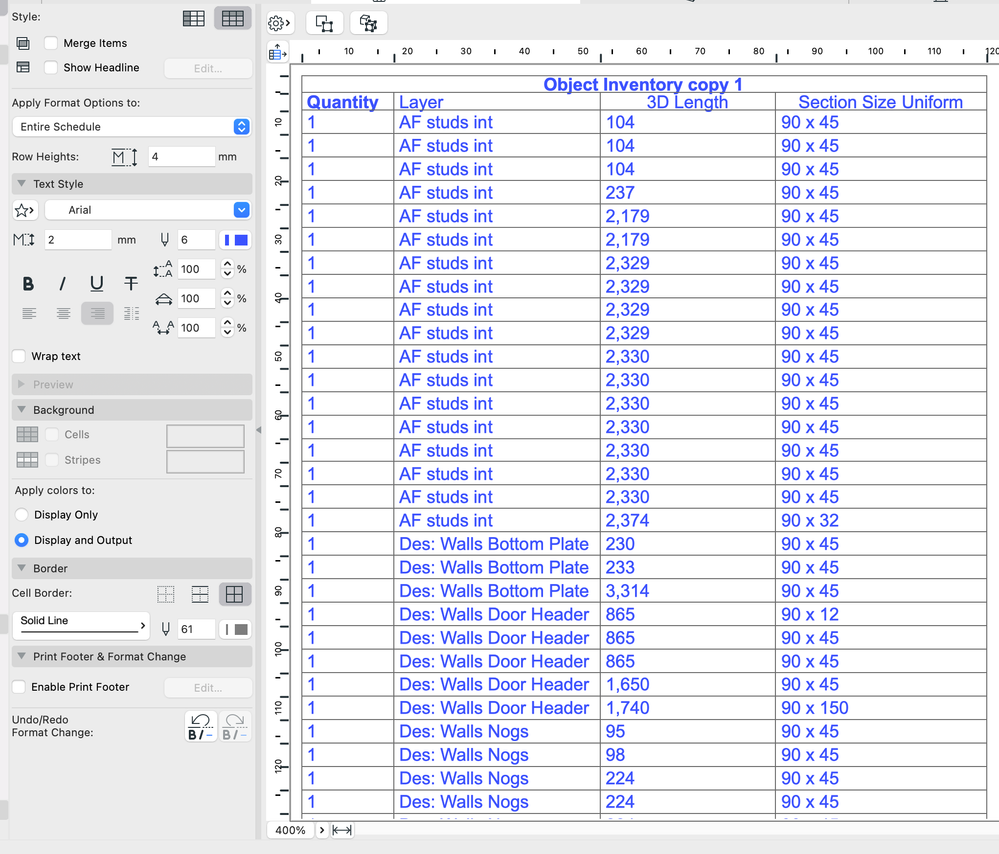The image size is (999, 854).
Task: Toggle strikethrough formatting
Action: (x=130, y=283)
